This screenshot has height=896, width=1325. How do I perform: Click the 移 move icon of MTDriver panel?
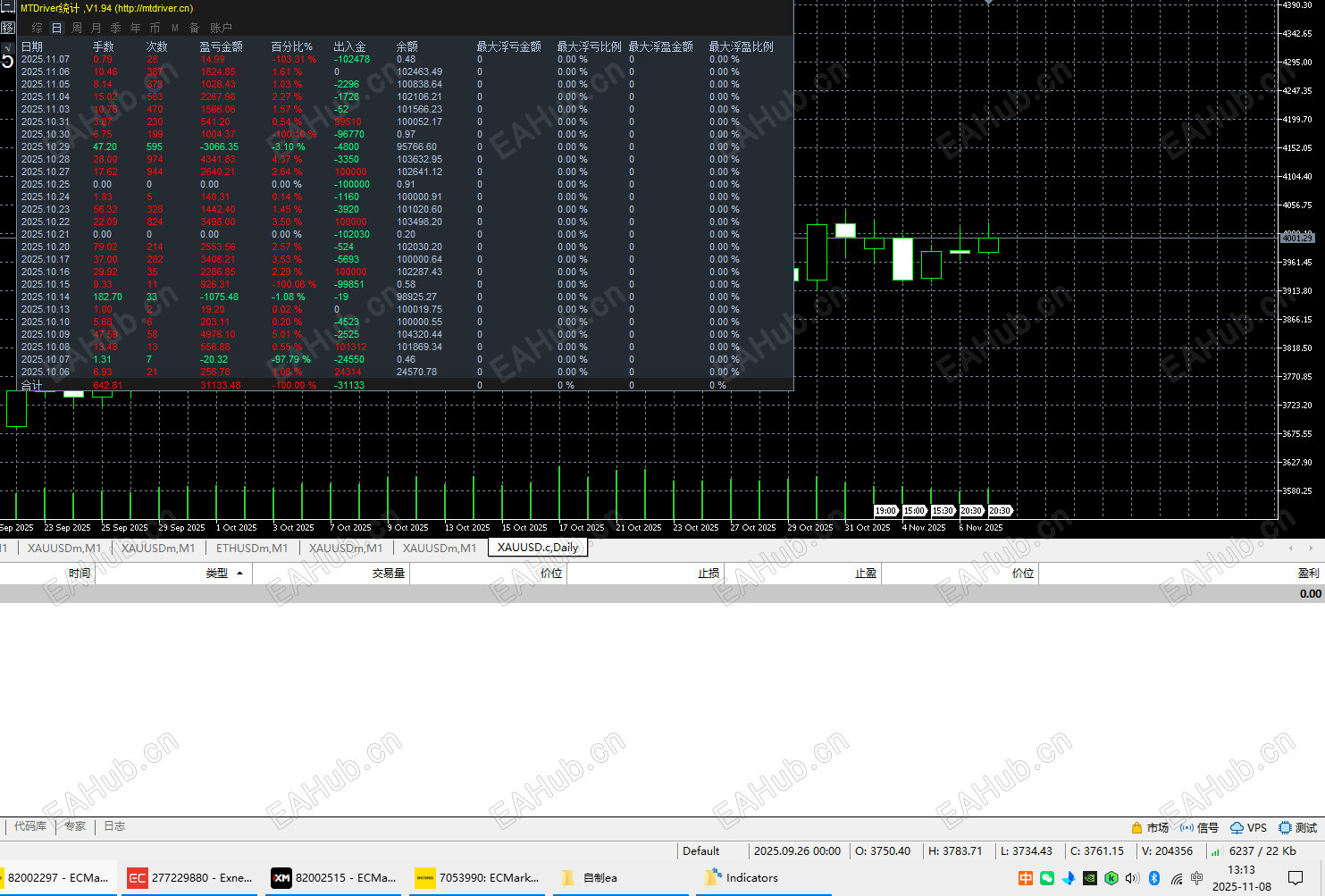8,27
